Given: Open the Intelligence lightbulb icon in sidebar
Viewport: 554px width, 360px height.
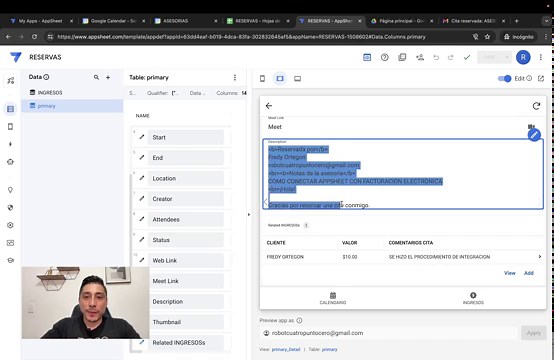Looking at the screenshot, I should 10,190.
